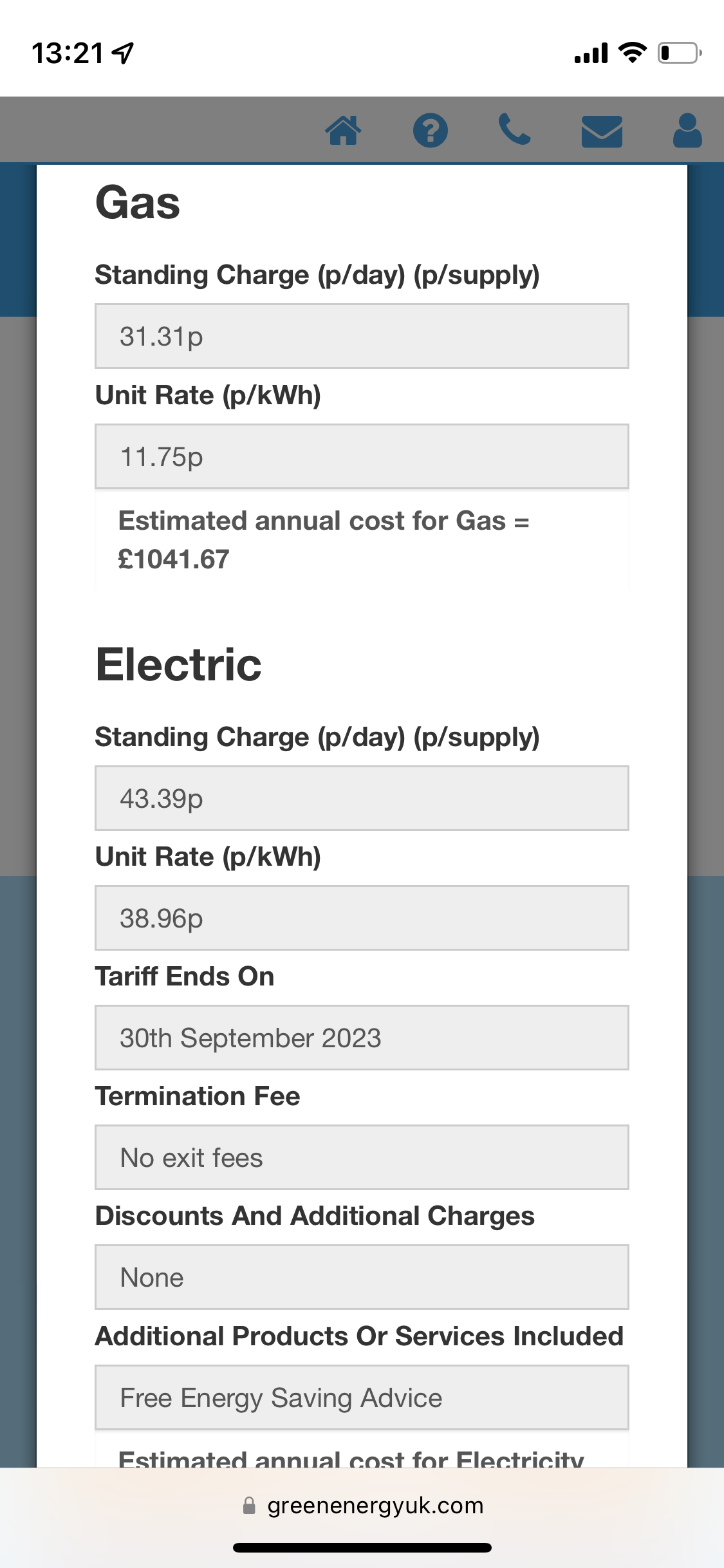The image size is (724, 1568).
Task: Tap the Estimated annual cost for Gas text
Action: point(323,539)
